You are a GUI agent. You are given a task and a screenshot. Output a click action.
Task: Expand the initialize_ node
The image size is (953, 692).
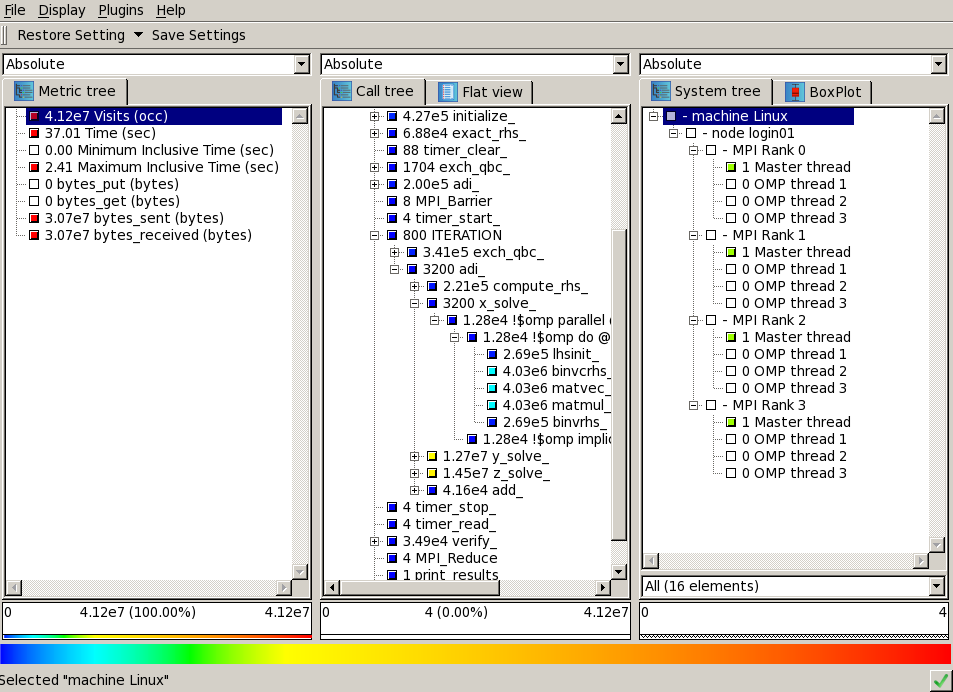click(374, 116)
